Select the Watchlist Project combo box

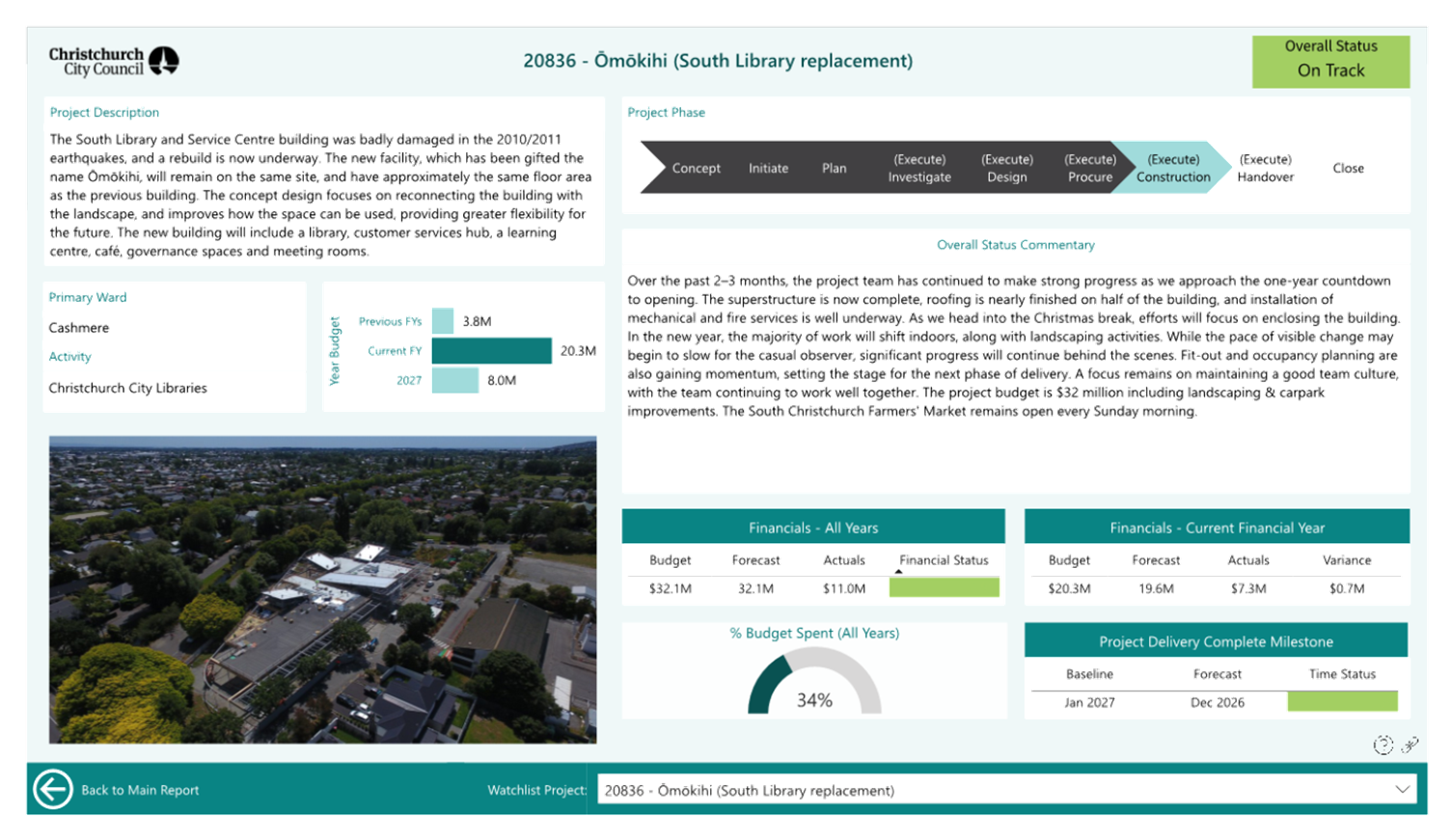994,790
